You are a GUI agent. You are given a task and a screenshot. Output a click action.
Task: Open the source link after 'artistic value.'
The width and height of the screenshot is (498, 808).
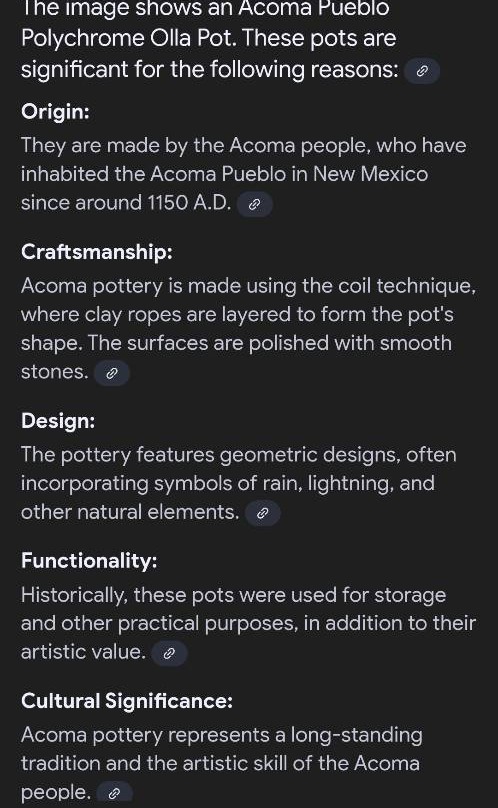pos(169,653)
